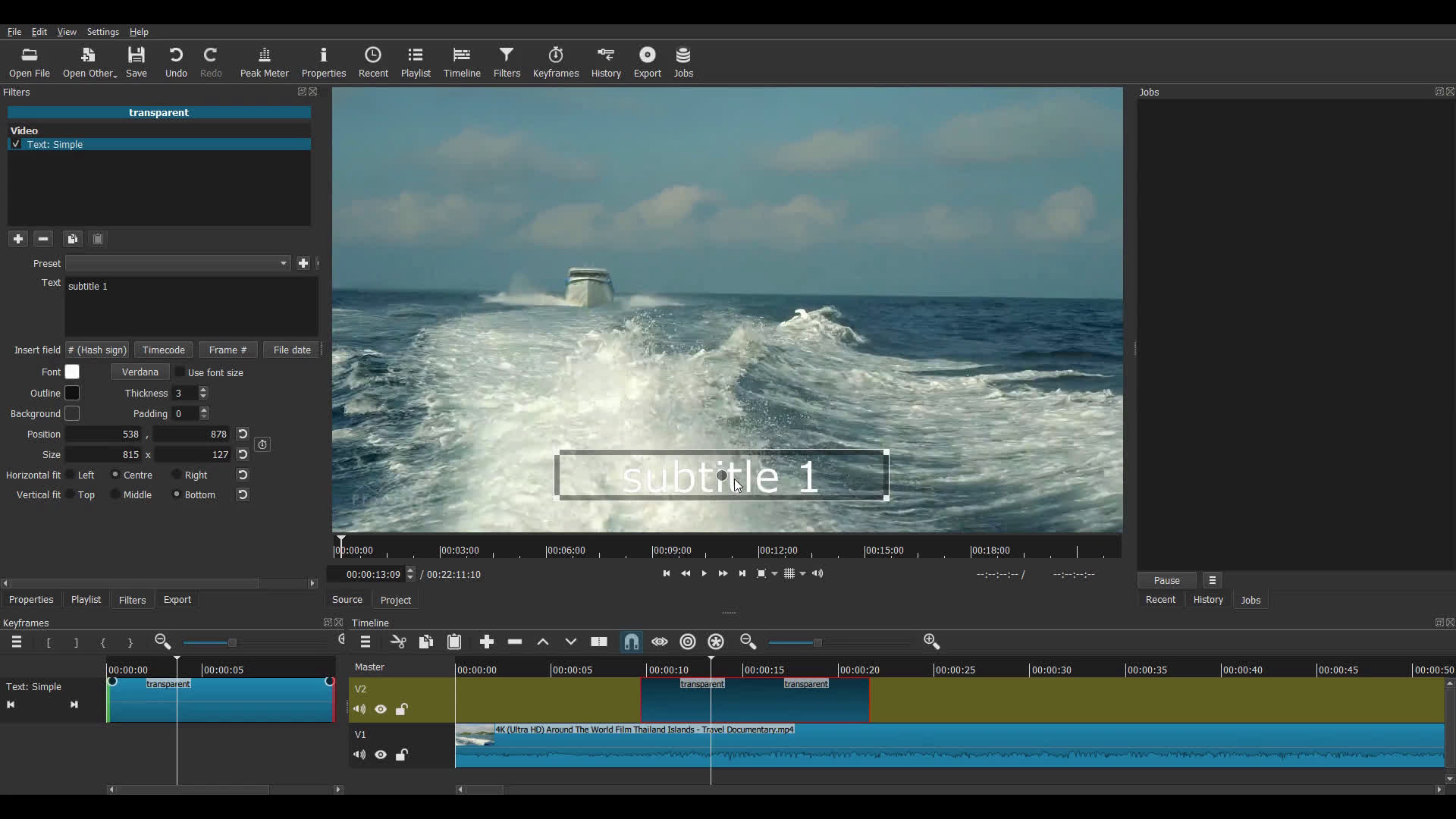The image size is (1456, 819).
Task: Hide the V1 track with its eye toggle
Action: (381, 755)
